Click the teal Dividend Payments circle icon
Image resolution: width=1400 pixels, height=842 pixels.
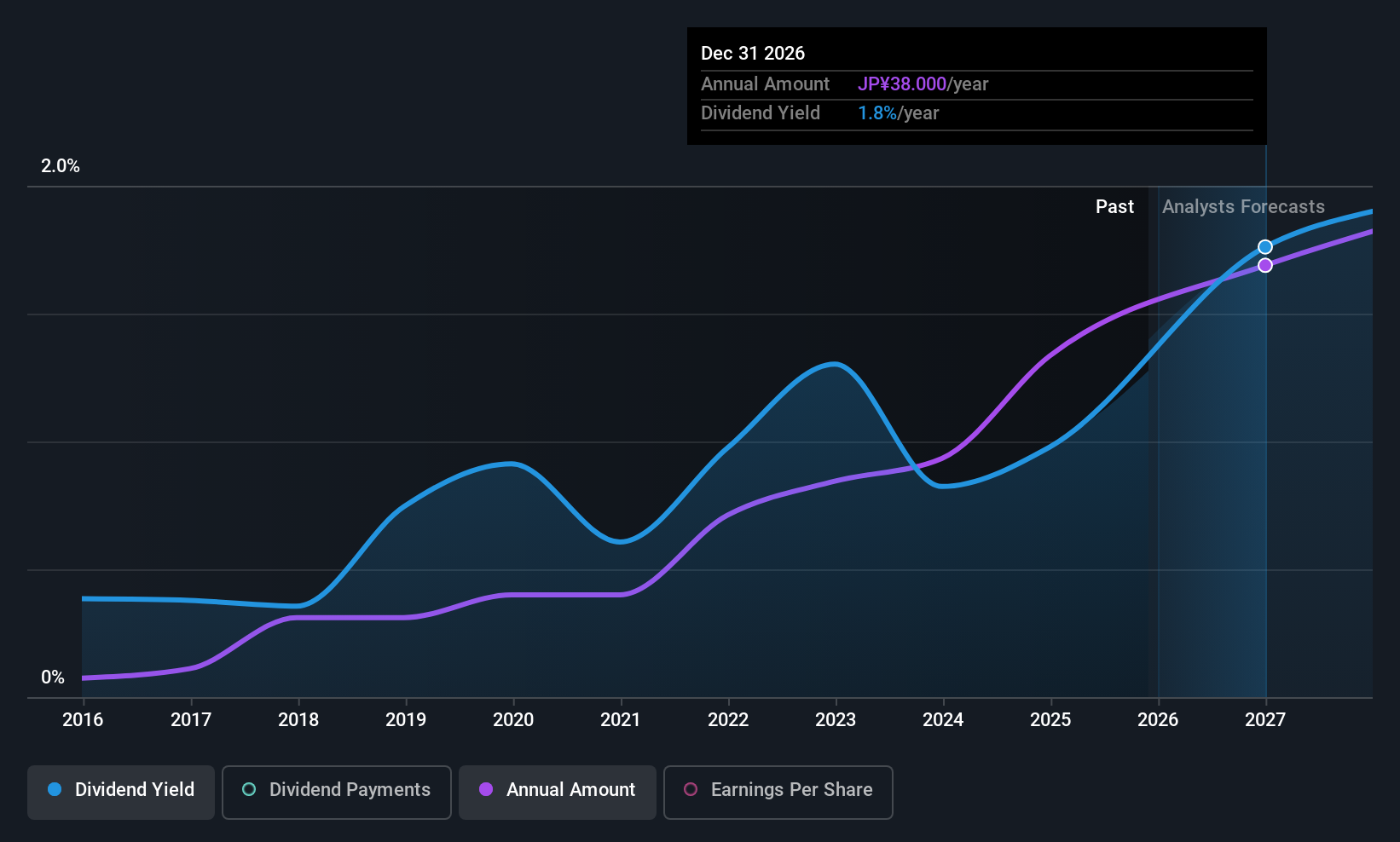tap(249, 790)
